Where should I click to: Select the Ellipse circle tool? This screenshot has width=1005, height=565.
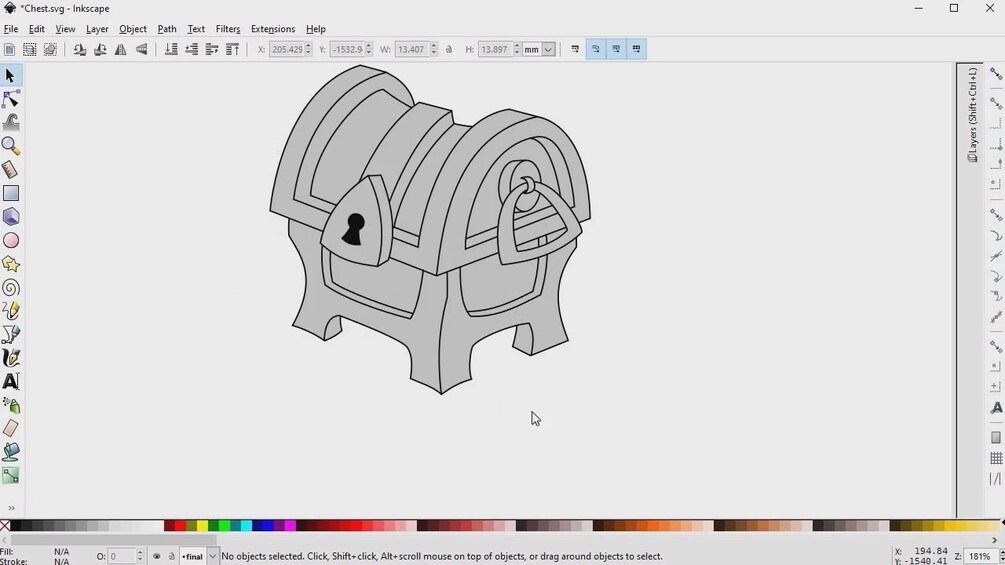click(x=10, y=240)
